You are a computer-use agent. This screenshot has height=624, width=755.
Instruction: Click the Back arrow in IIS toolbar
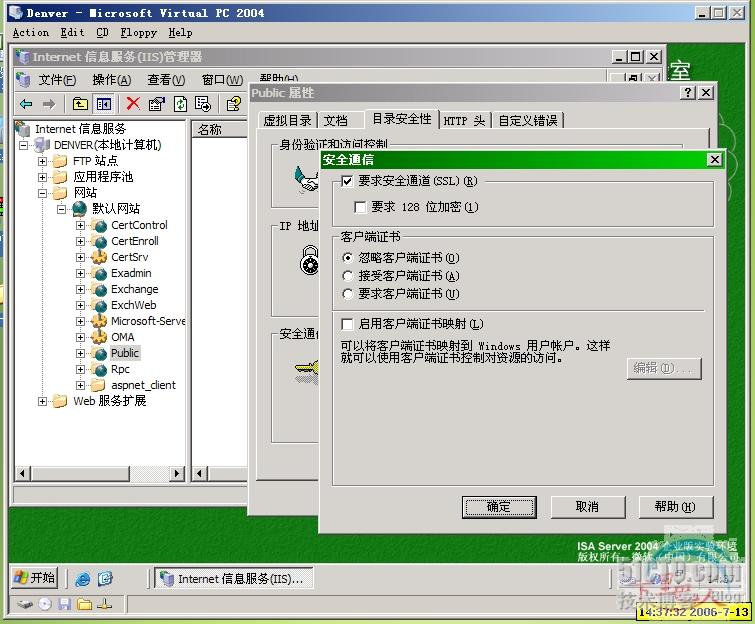pos(26,104)
